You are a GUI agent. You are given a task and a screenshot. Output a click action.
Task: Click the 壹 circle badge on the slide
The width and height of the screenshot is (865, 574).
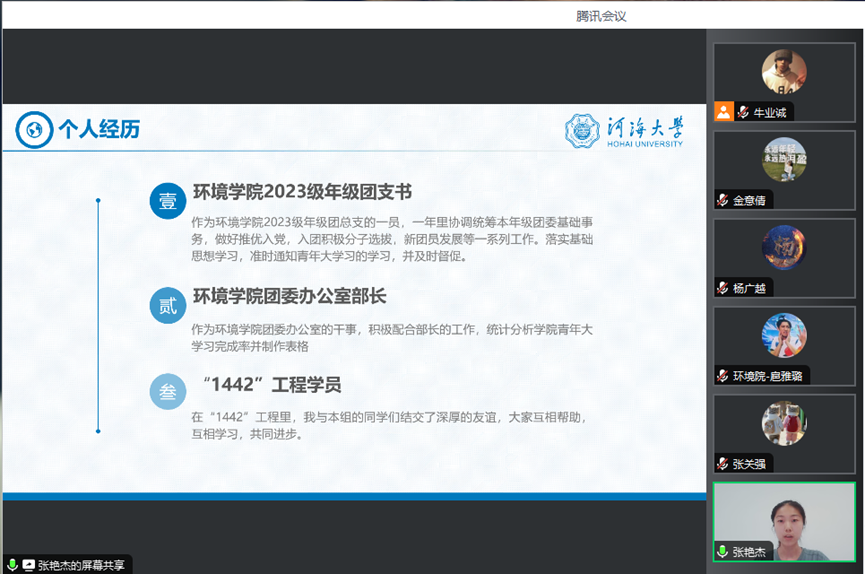coord(168,201)
